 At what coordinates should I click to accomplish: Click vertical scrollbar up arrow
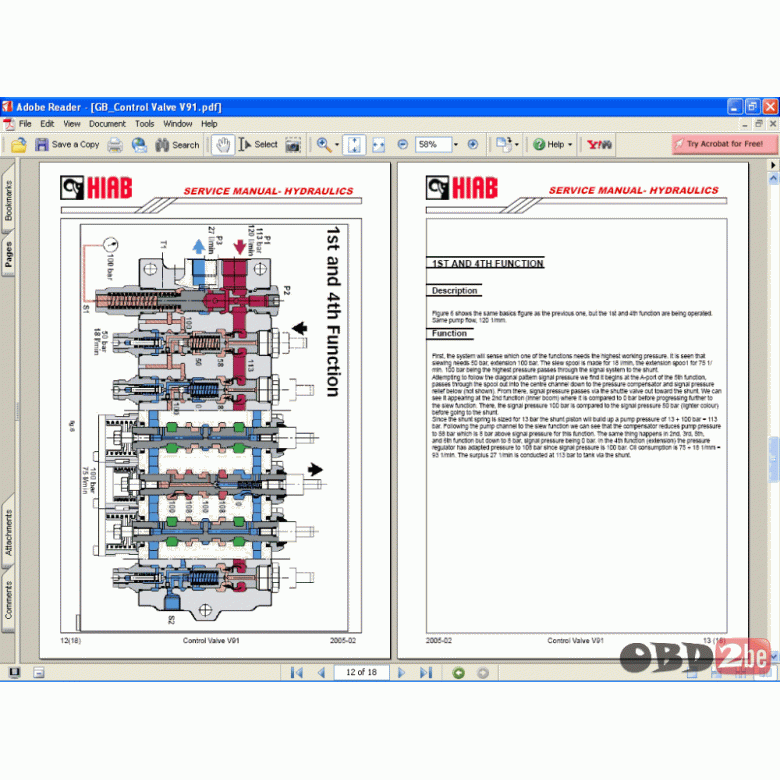[x=773, y=178]
